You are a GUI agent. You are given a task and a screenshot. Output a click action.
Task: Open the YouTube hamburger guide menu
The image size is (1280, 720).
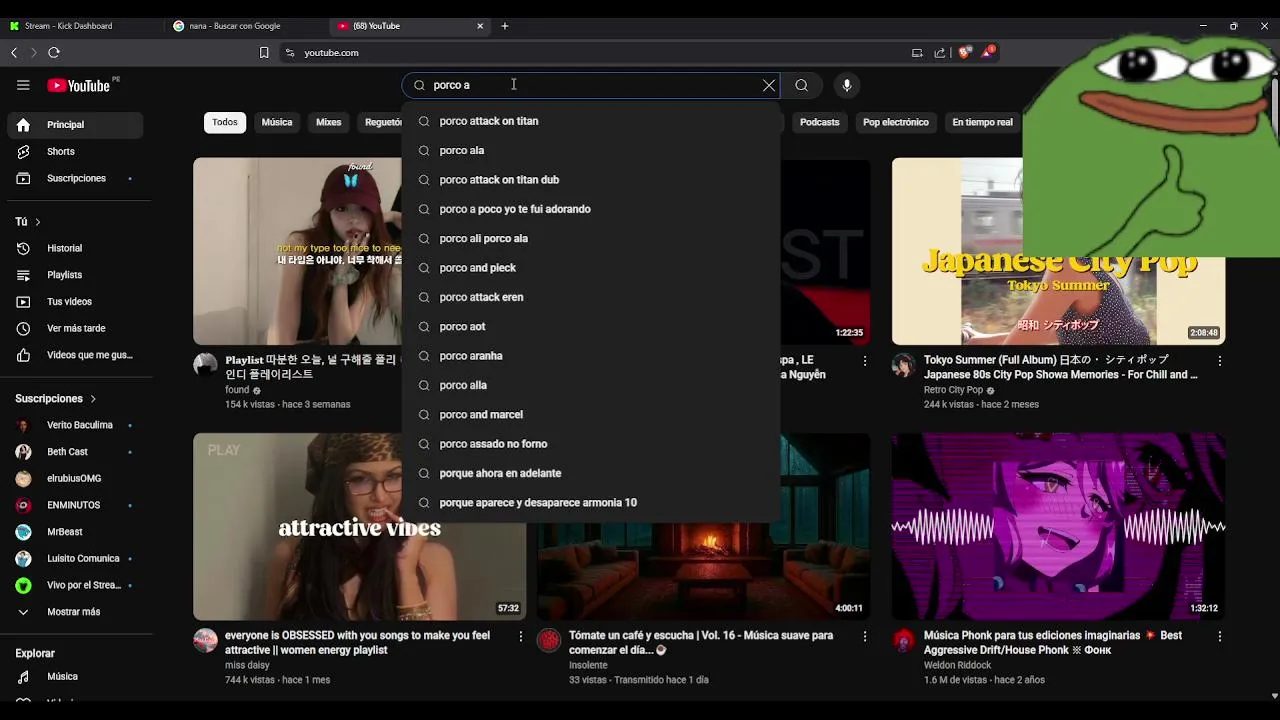(23, 85)
